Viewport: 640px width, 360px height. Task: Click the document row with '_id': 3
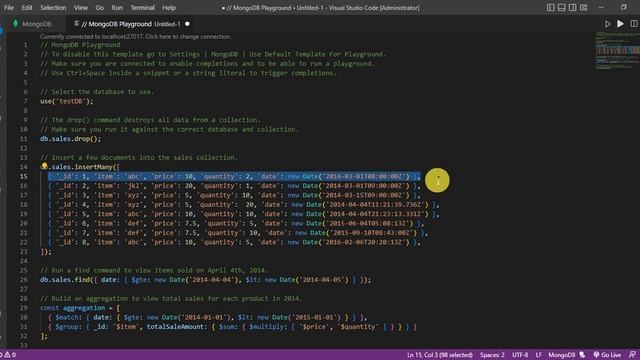tap(234, 195)
